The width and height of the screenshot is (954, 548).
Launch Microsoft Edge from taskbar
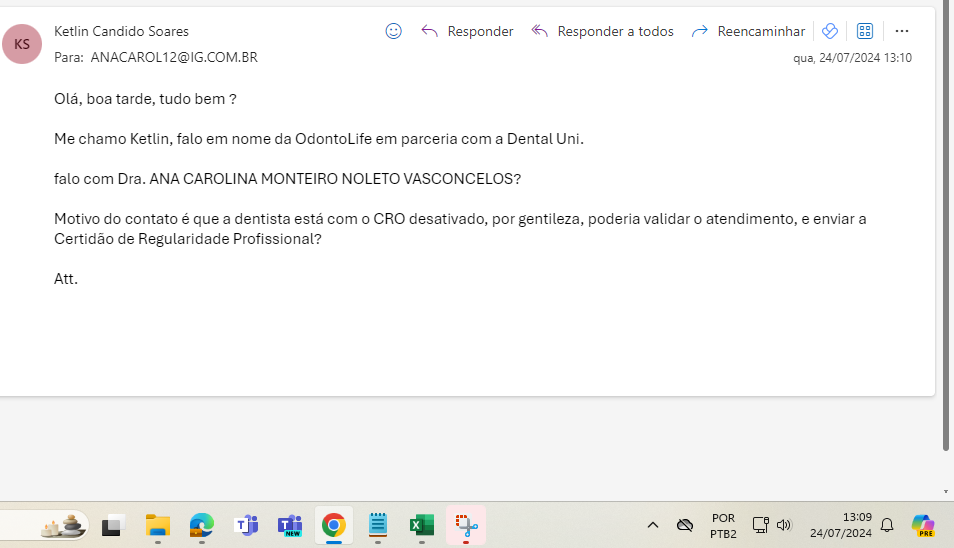point(201,525)
